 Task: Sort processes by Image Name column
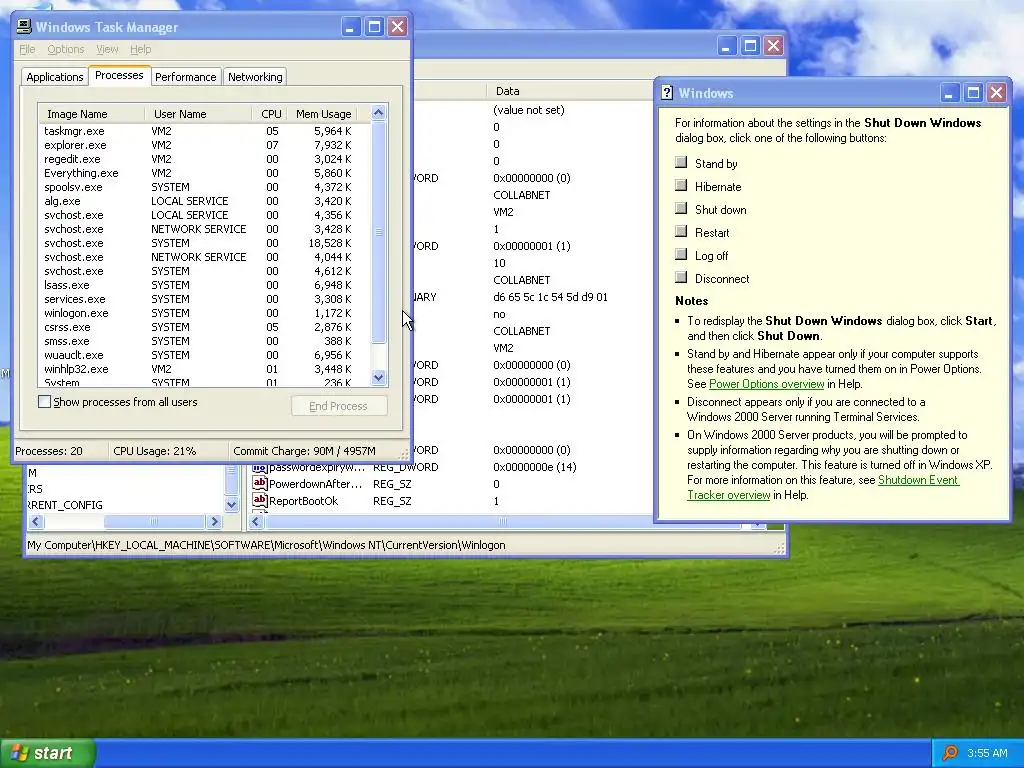(x=91, y=114)
